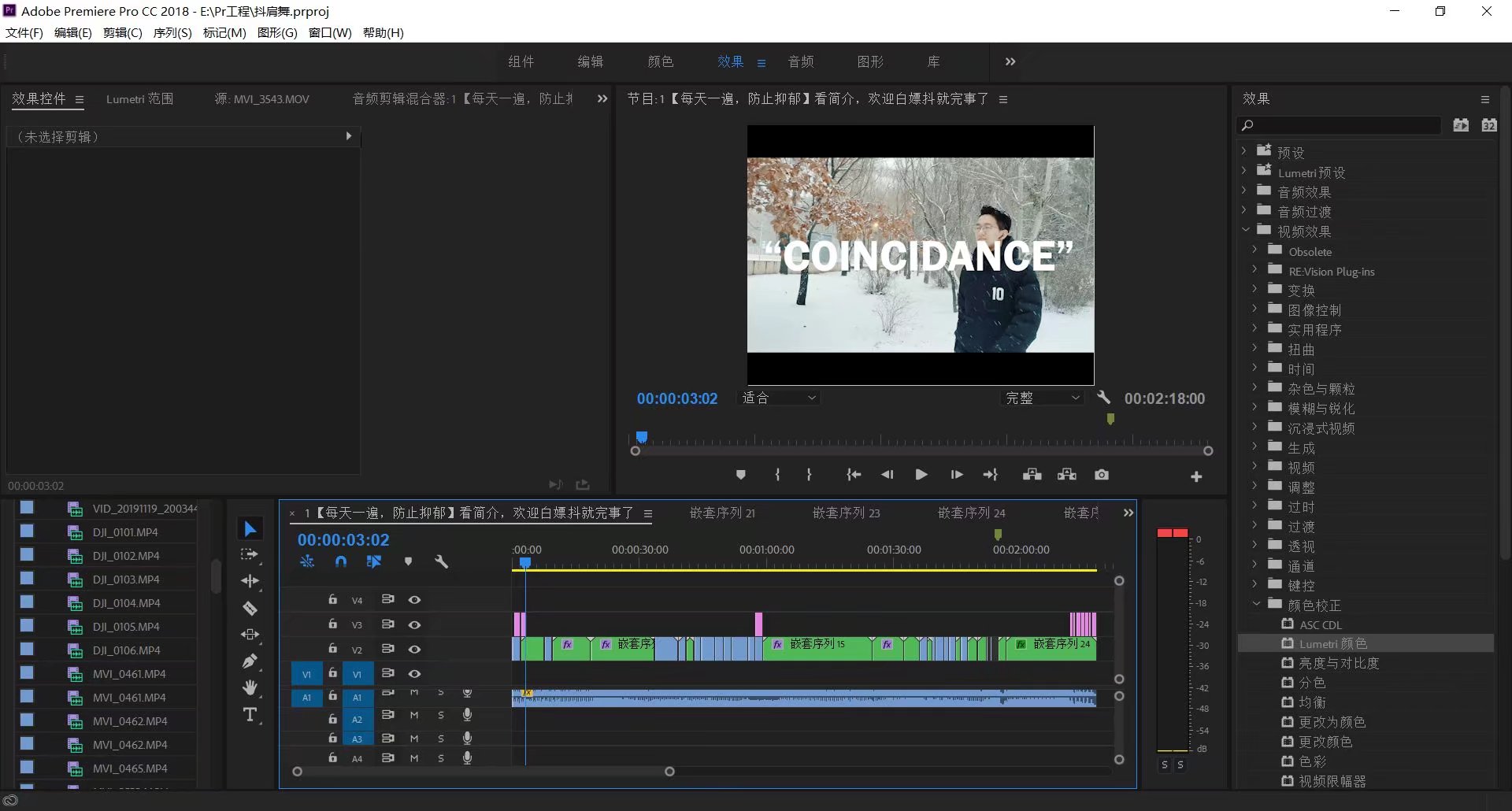
Task: Select the Hand tool
Action: pos(250,688)
